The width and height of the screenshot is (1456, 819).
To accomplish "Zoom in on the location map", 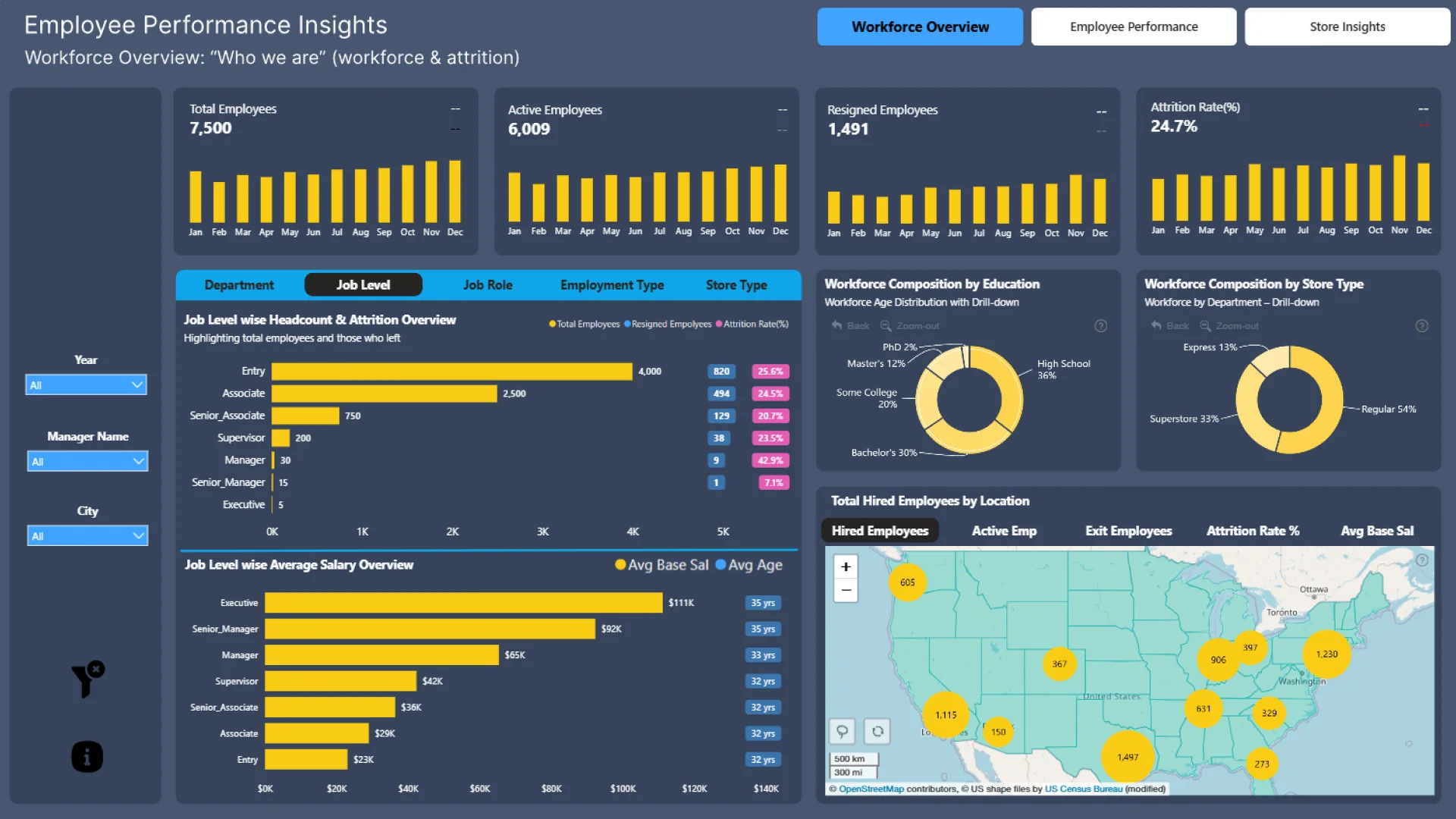I will click(846, 567).
